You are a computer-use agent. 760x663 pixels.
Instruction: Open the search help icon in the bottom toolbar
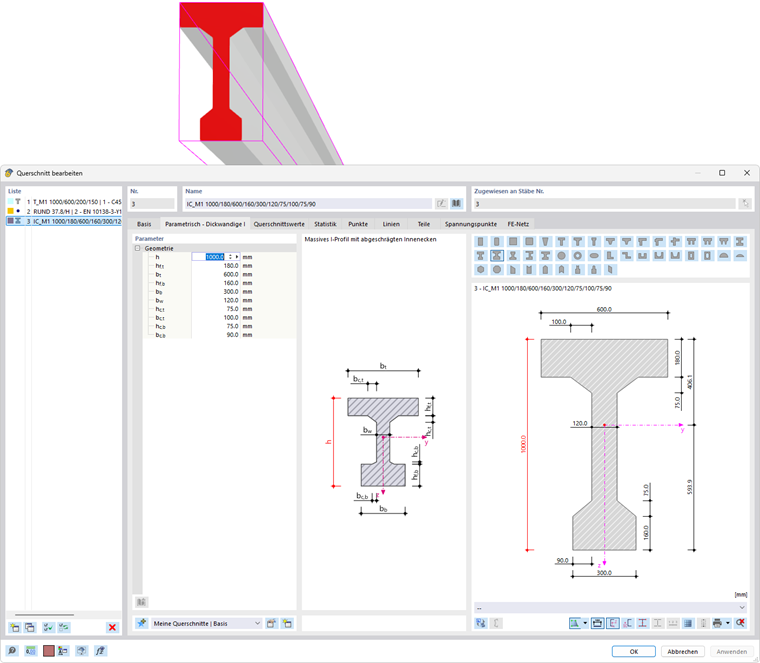(x=12, y=651)
